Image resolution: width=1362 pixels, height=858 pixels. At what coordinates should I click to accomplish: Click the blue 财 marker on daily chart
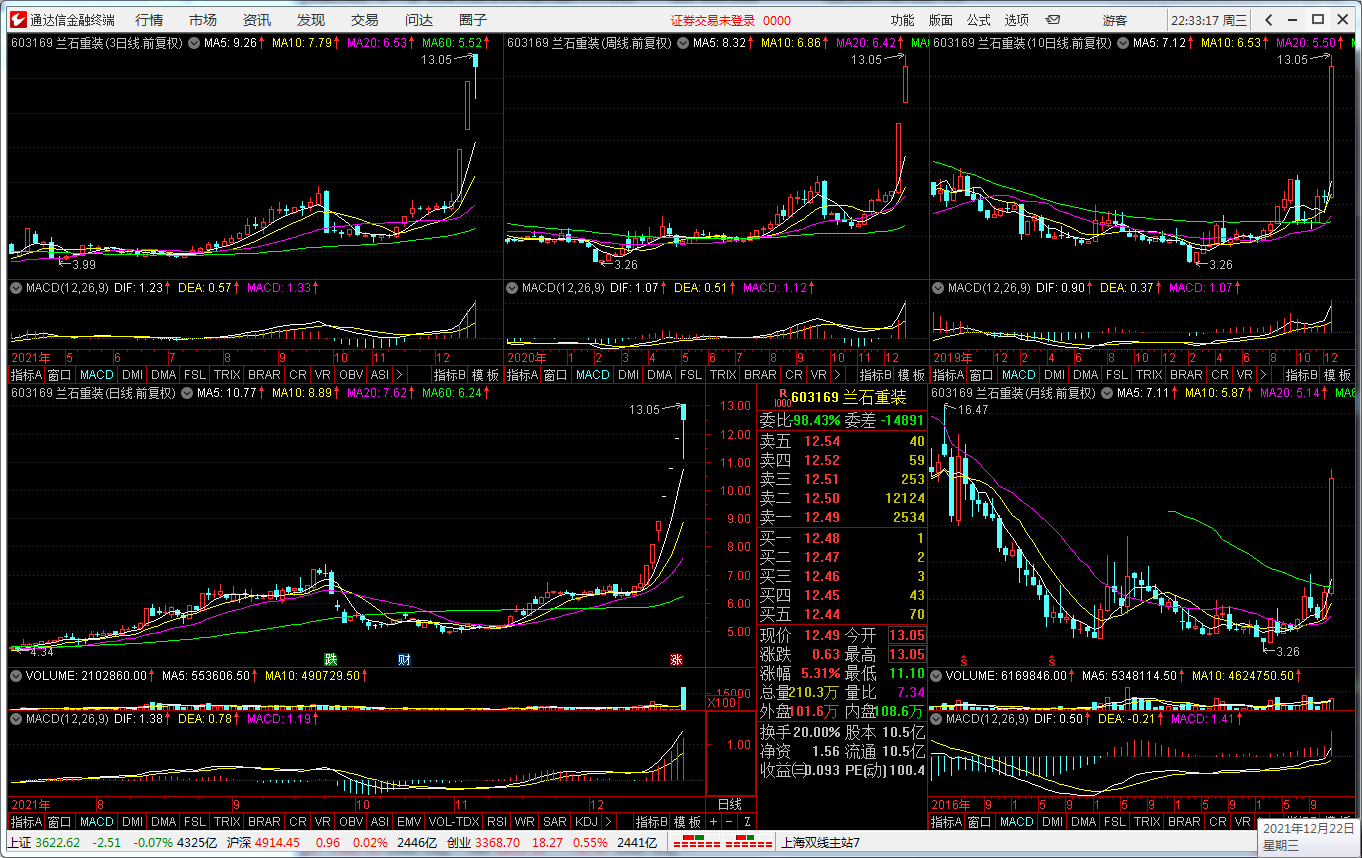coord(404,660)
